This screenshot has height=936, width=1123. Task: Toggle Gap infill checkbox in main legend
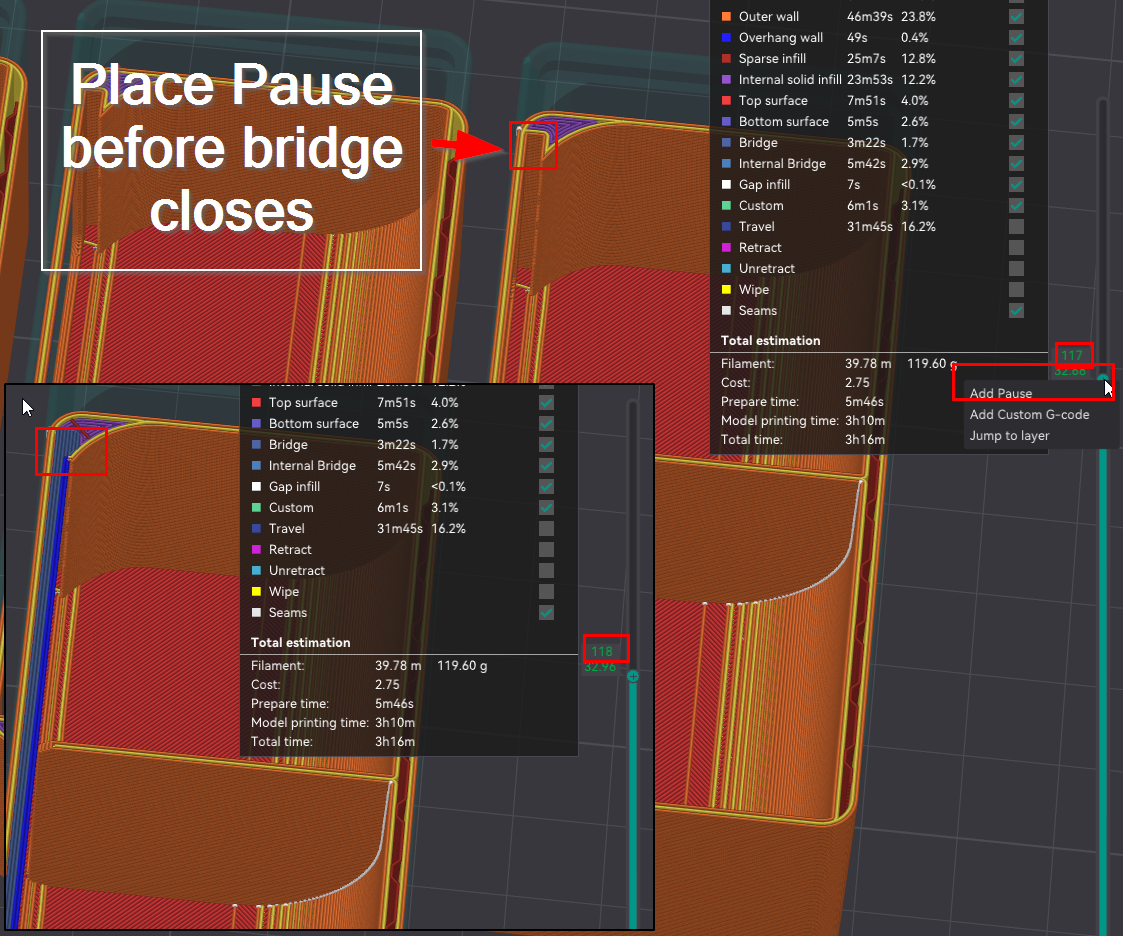pyautogui.click(x=1016, y=184)
